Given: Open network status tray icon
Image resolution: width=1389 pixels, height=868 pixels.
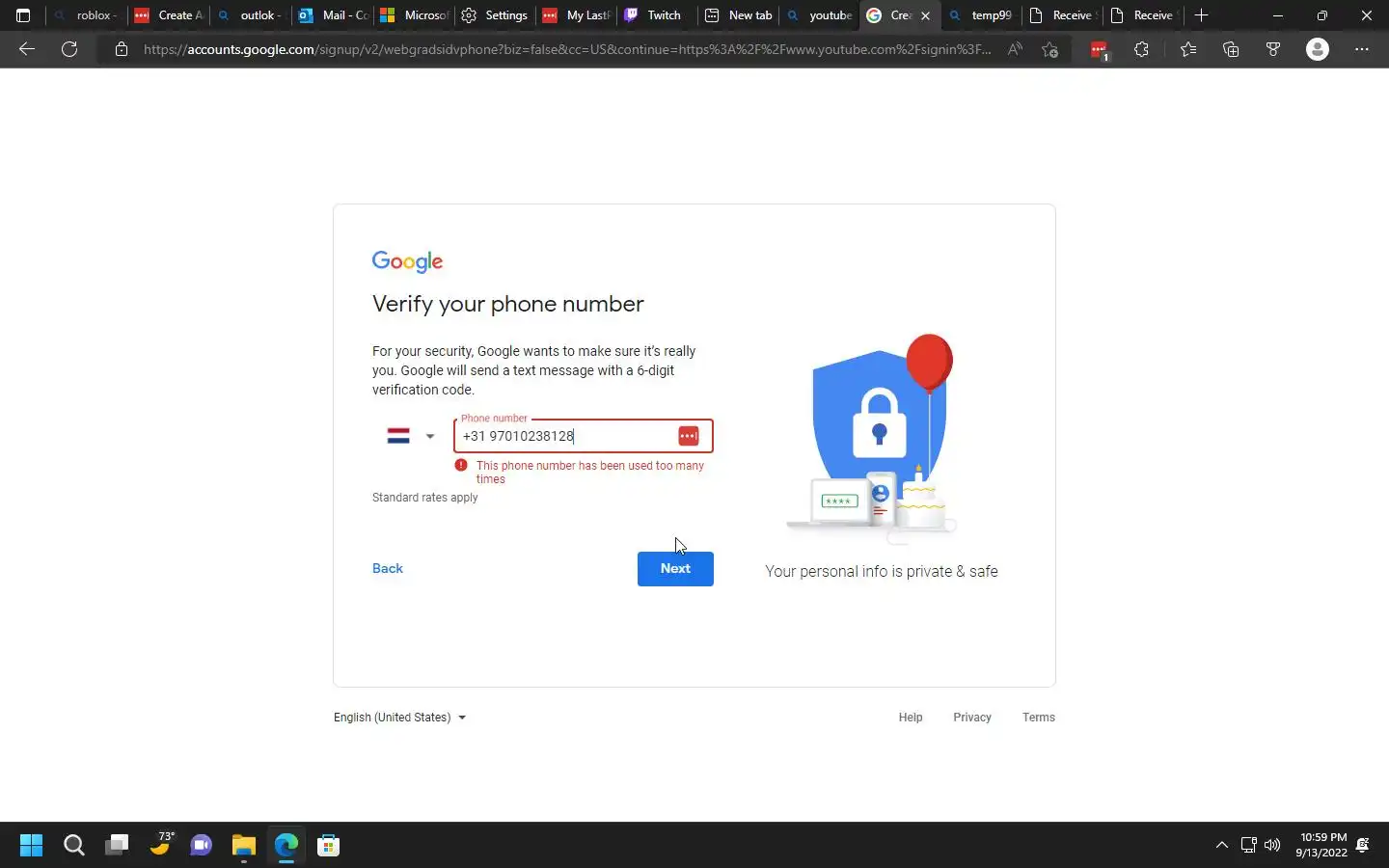Looking at the screenshot, I should pos(1249,846).
